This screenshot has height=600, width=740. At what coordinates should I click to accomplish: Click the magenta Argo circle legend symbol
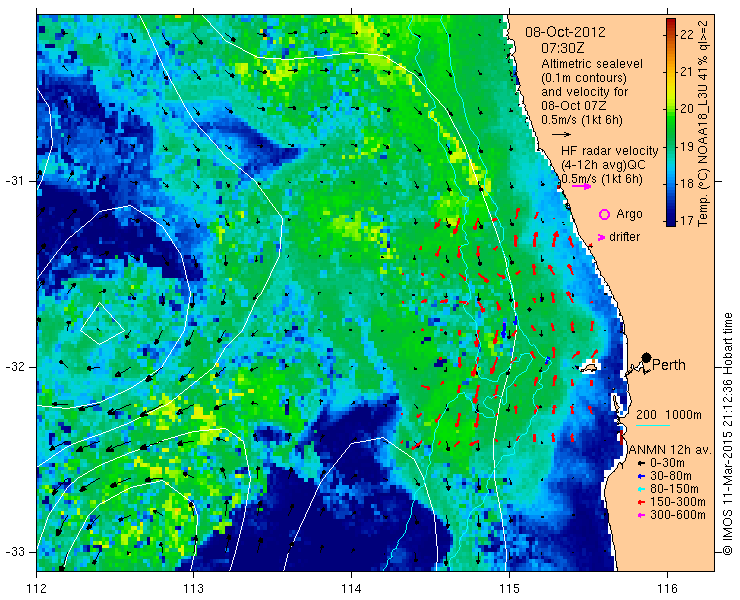[x=604, y=215]
